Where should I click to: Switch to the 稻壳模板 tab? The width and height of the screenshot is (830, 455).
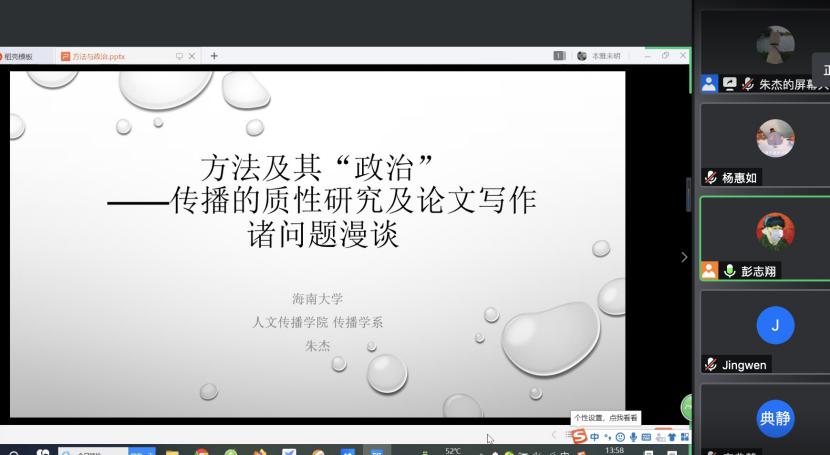coord(18,56)
